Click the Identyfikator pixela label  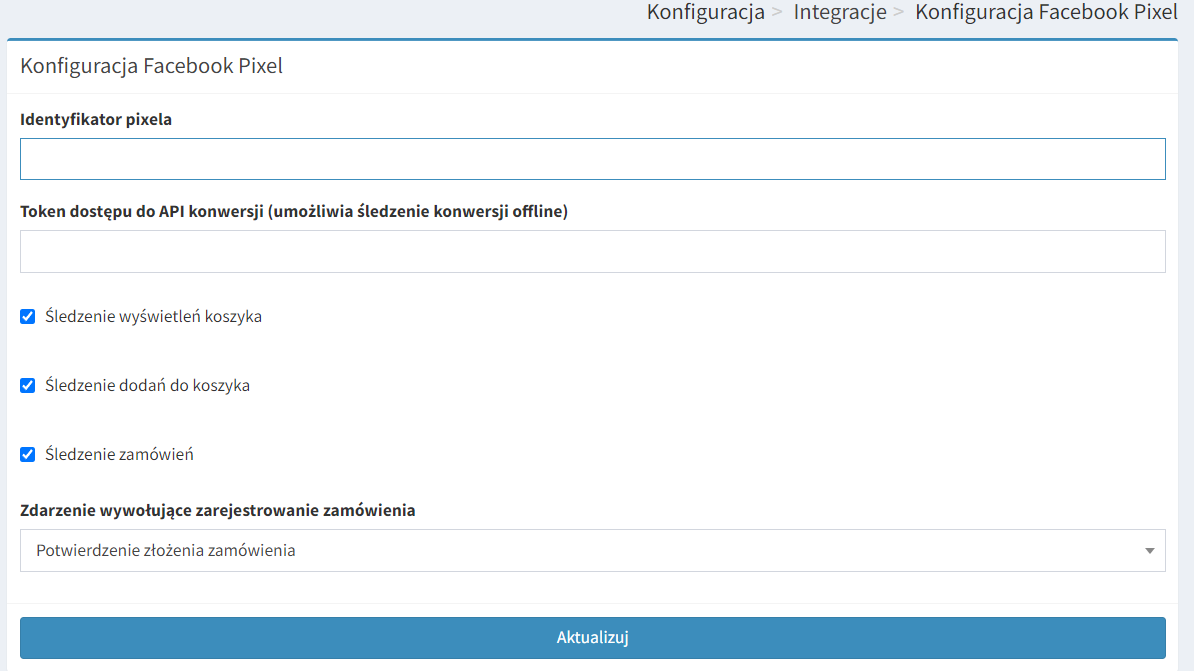96,120
